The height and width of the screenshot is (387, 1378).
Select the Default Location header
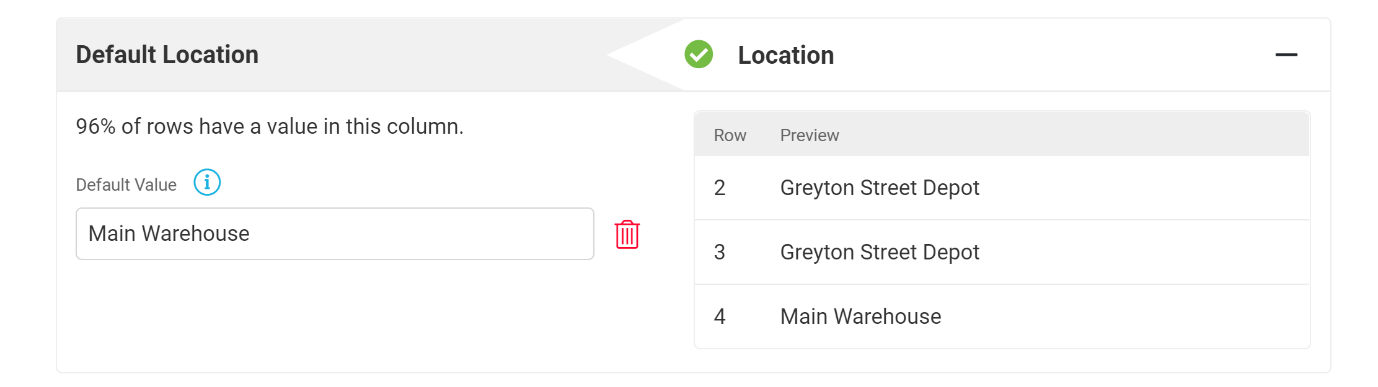pyautogui.click(x=167, y=54)
